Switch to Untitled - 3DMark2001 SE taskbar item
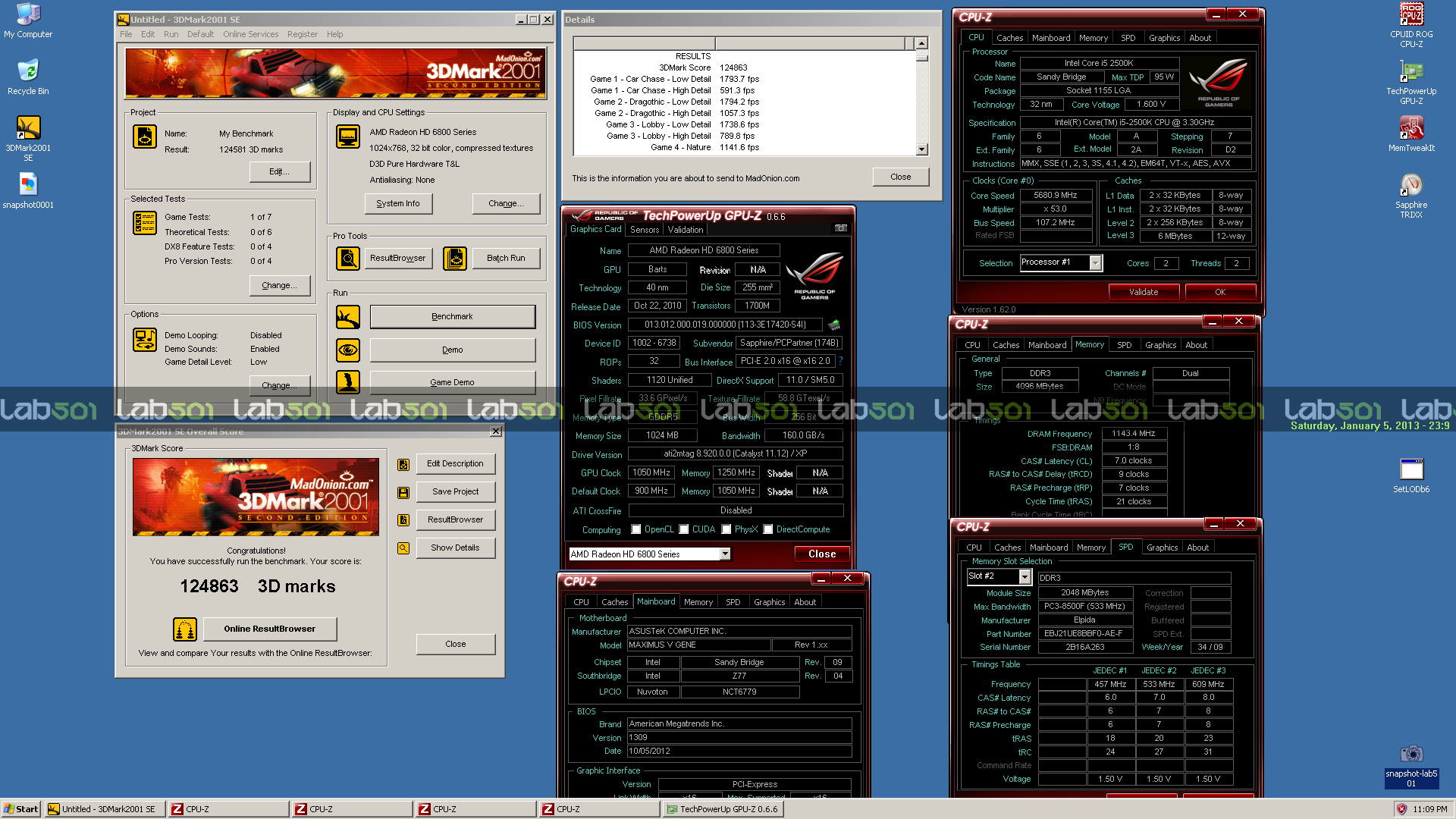This screenshot has height=819, width=1456. [x=105, y=809]
